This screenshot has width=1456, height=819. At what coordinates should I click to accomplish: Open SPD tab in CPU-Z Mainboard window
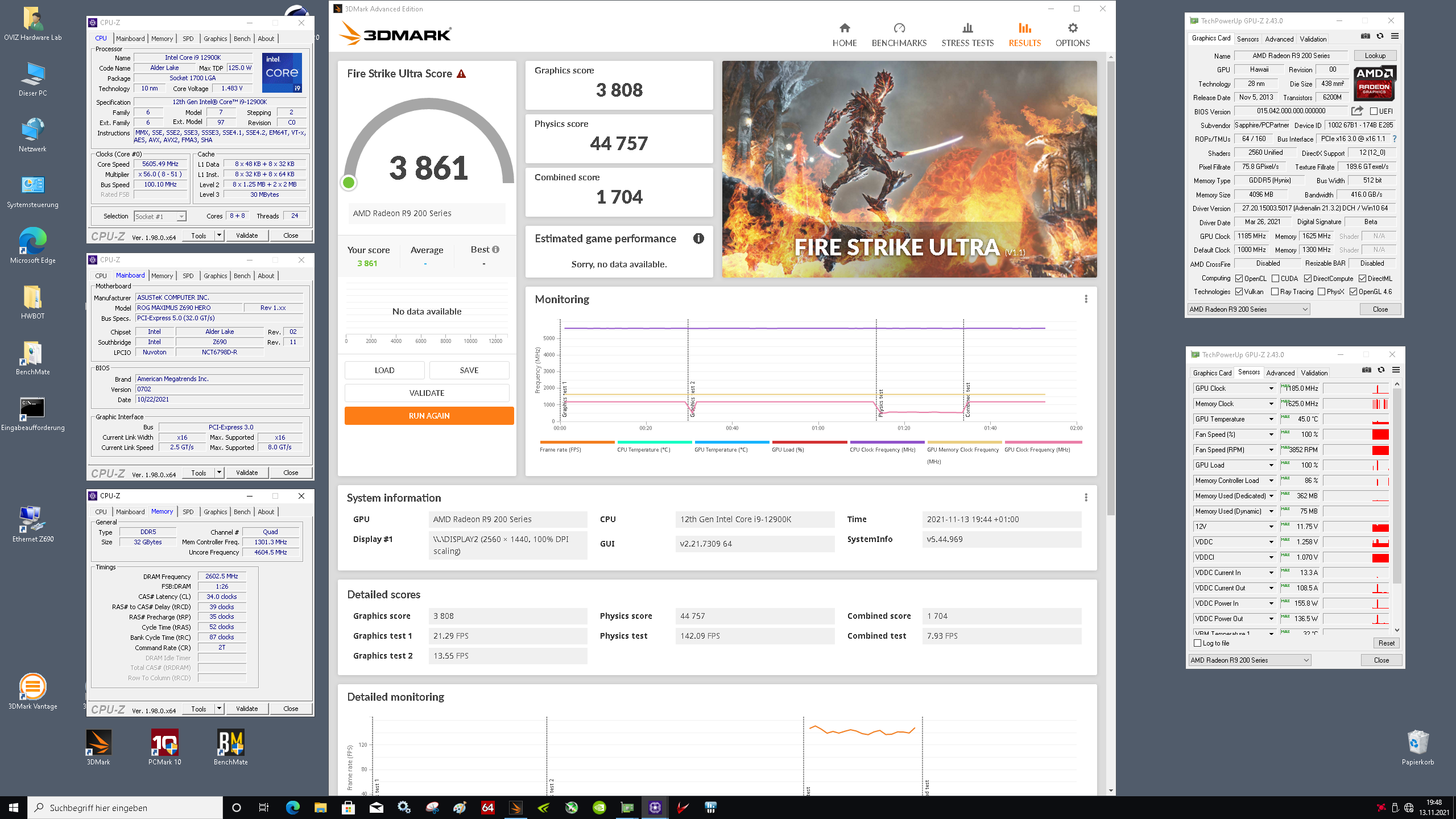[188, 276]
